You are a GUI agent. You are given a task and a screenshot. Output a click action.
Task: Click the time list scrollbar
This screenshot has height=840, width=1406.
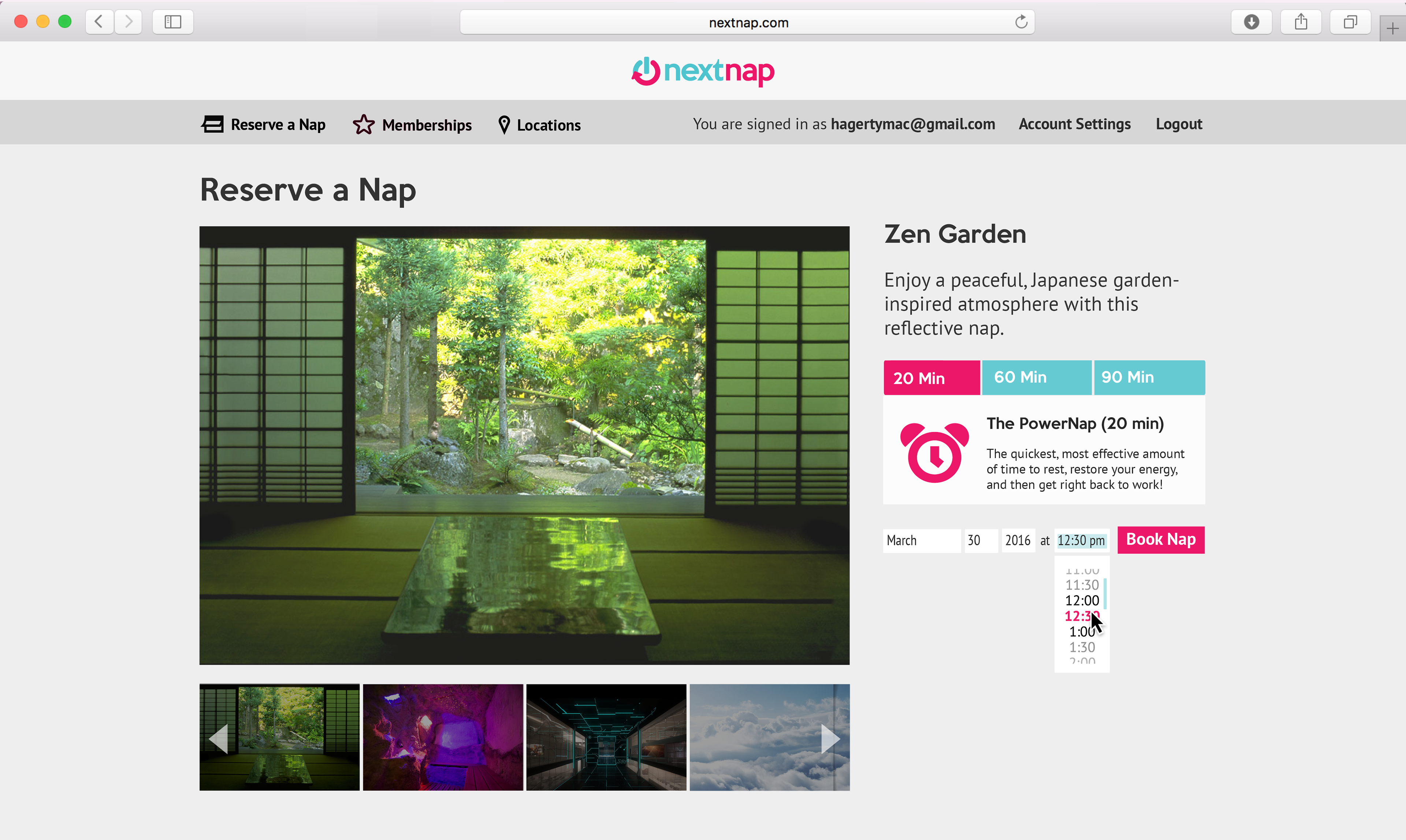1105,594
